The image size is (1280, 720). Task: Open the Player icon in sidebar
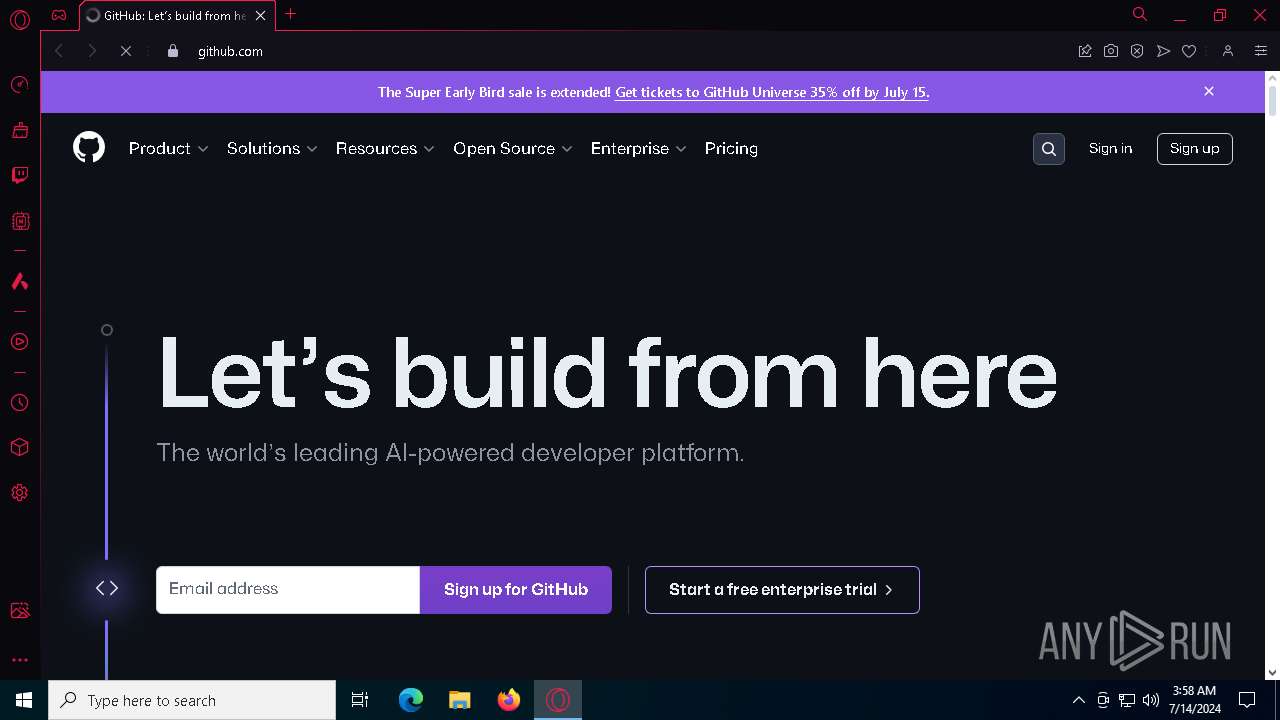pos(19,342)
